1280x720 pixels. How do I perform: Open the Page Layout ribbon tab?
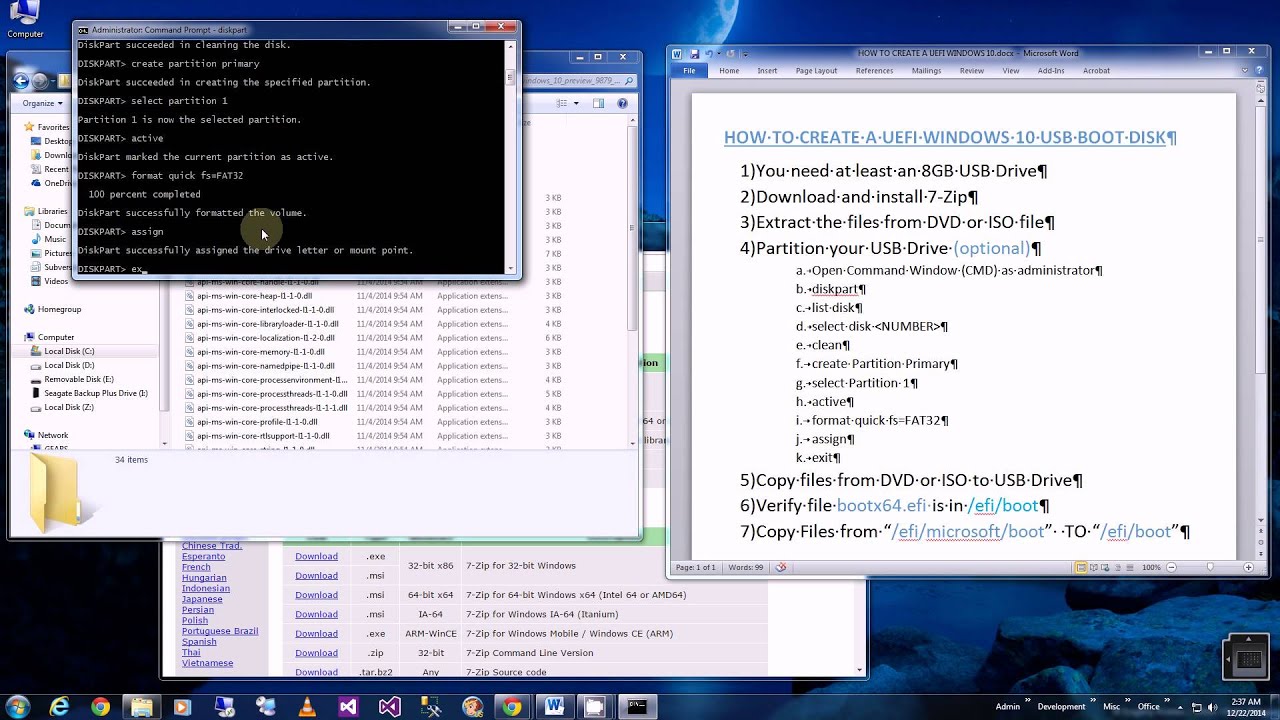pyautogui.click(x=816, y=71)
